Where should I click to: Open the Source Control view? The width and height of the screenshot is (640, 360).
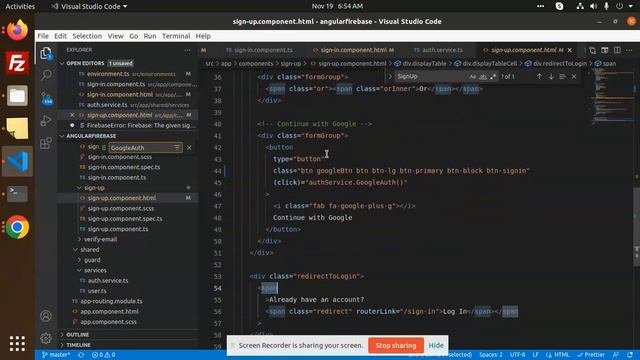tap(46, 98)
